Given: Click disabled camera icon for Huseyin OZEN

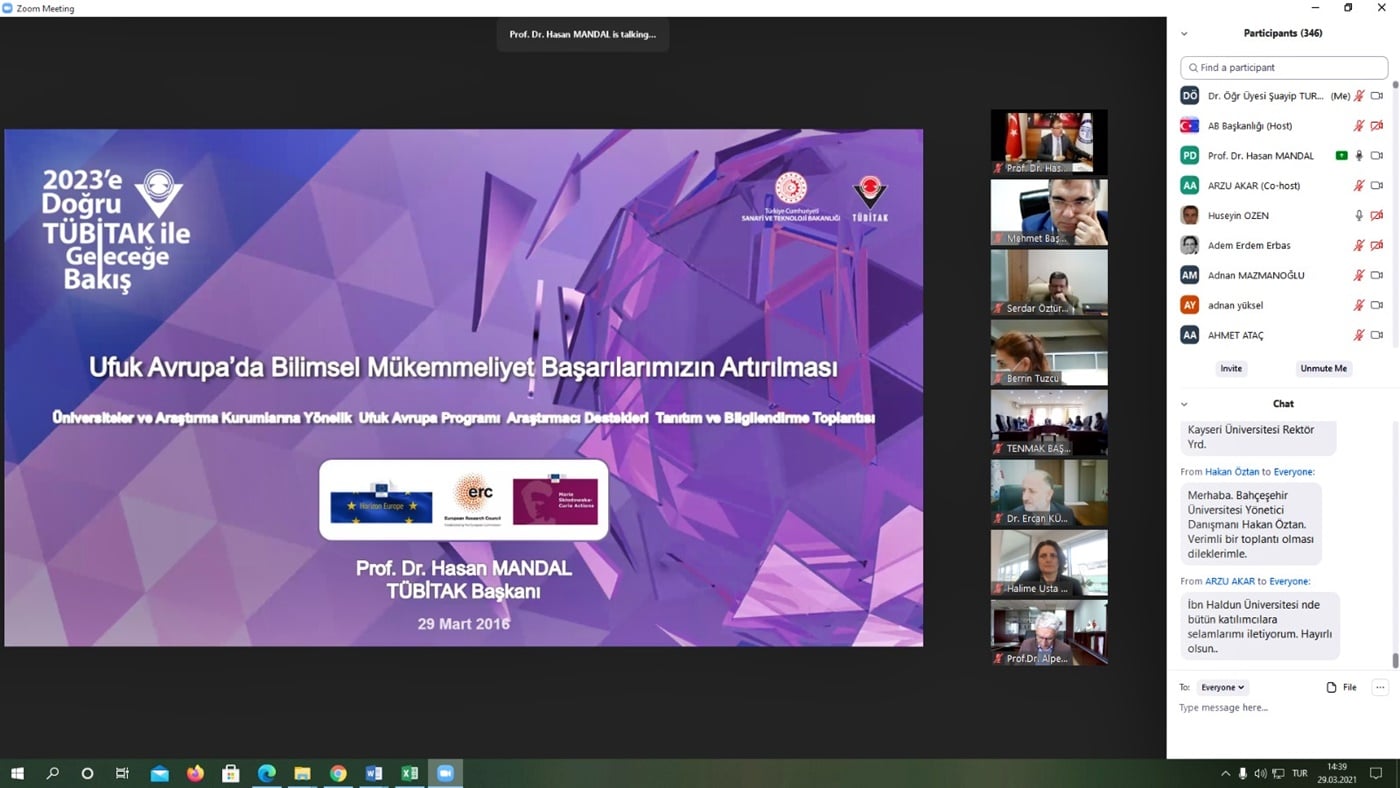Looking at the screenshot, I should click(1377, 216).
